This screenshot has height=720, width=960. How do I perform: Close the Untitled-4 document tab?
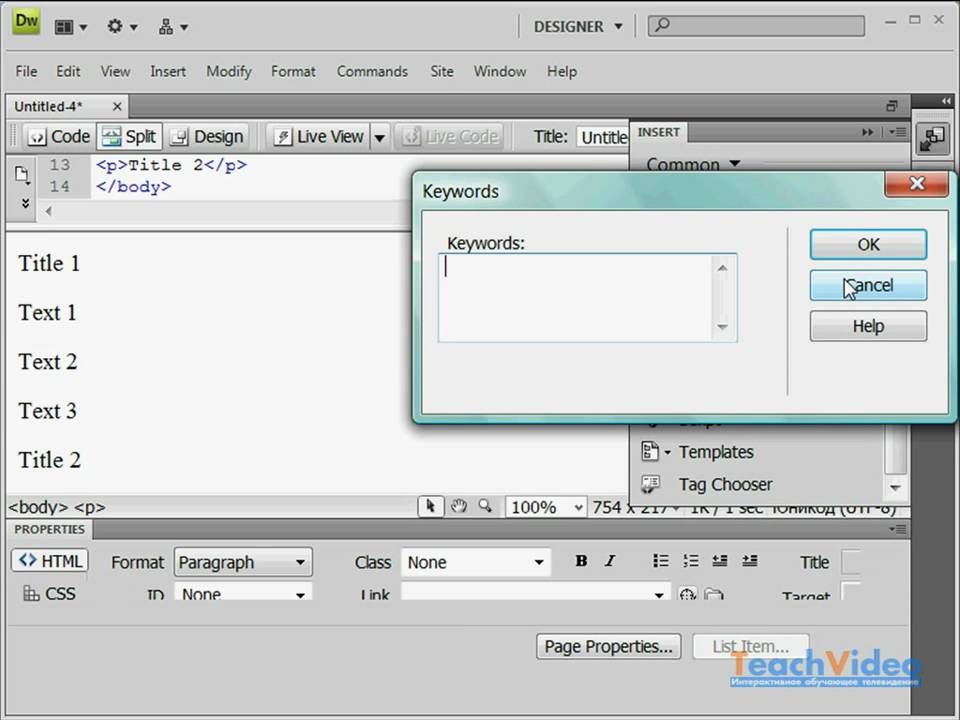117,107
